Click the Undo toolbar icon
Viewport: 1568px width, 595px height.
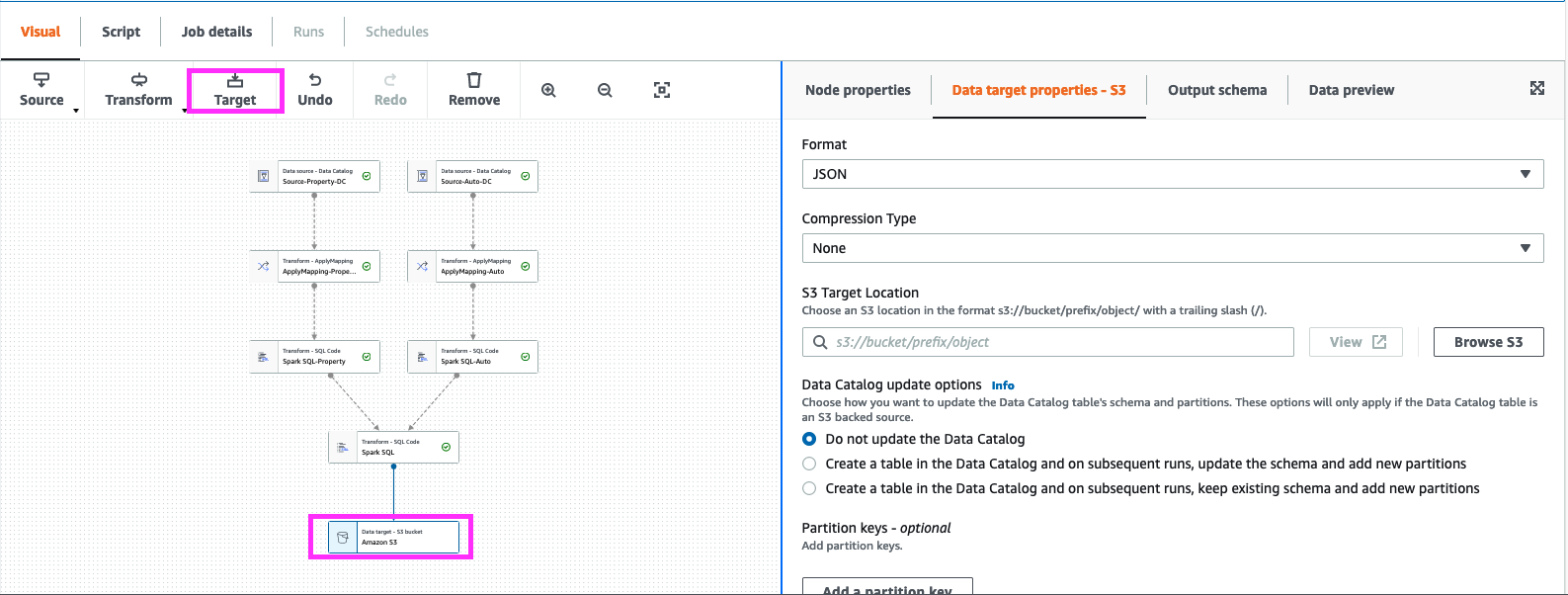tap(315, 89)
